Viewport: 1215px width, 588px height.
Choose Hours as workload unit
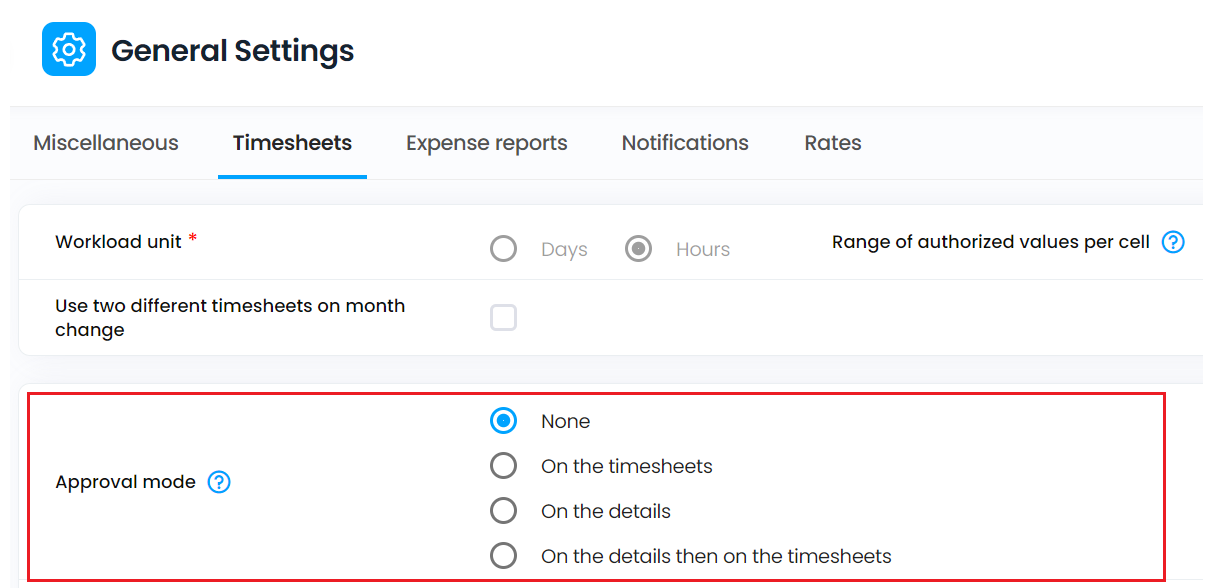639,248
